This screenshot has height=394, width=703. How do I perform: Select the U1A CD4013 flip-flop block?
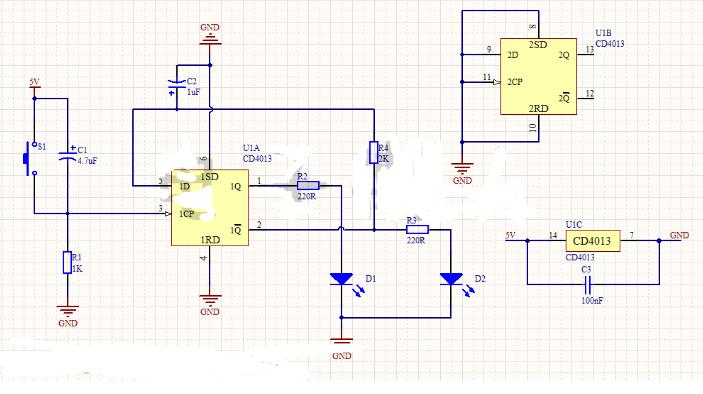pos(210,208)
